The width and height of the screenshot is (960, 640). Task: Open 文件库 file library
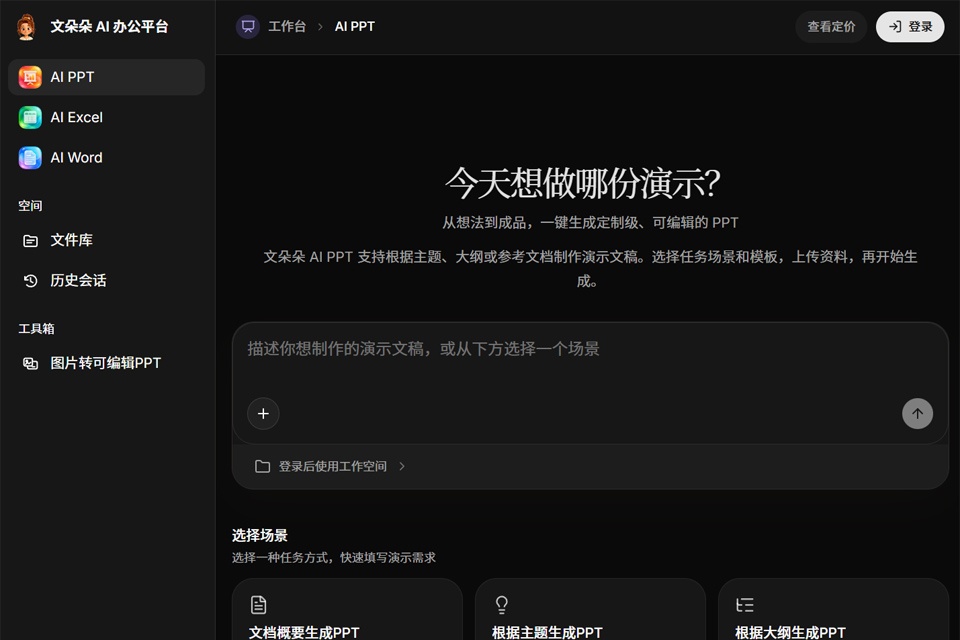coord(107,240)
